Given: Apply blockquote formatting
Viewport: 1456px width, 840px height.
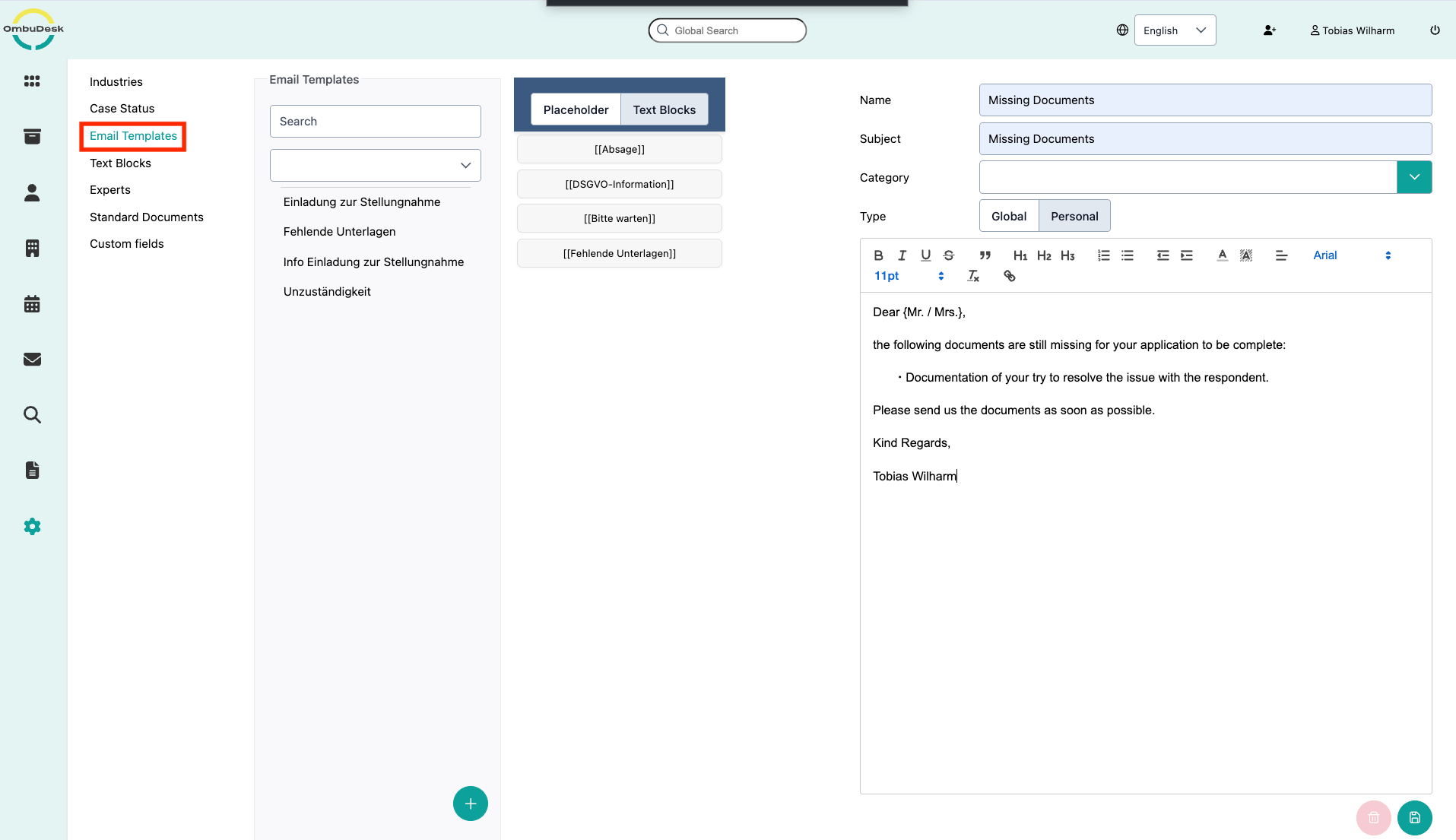Looking at the screenshot, I should (985, 255).
